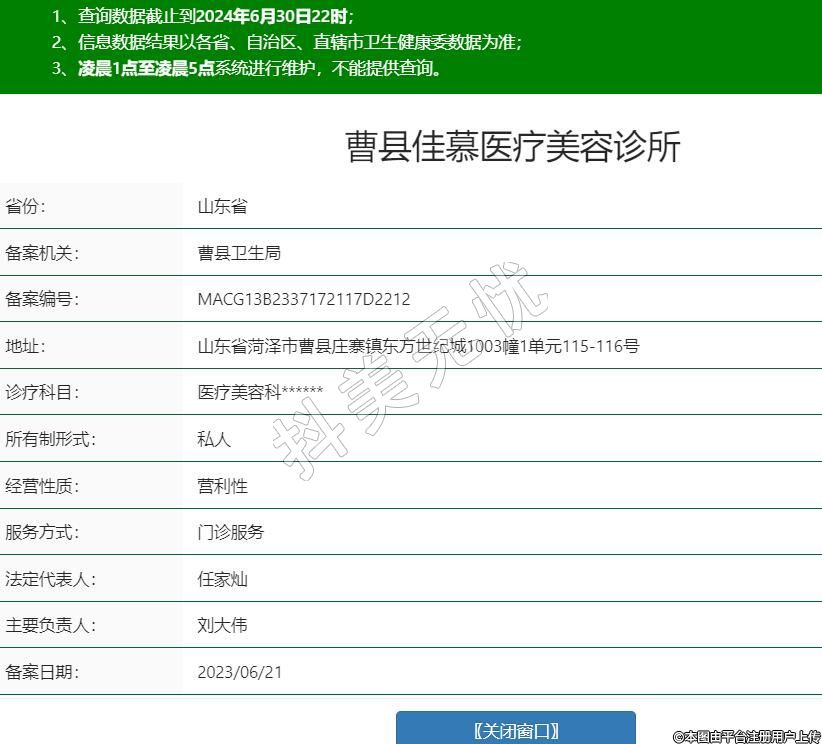Click the 备案日期 row label

(42, 672)
